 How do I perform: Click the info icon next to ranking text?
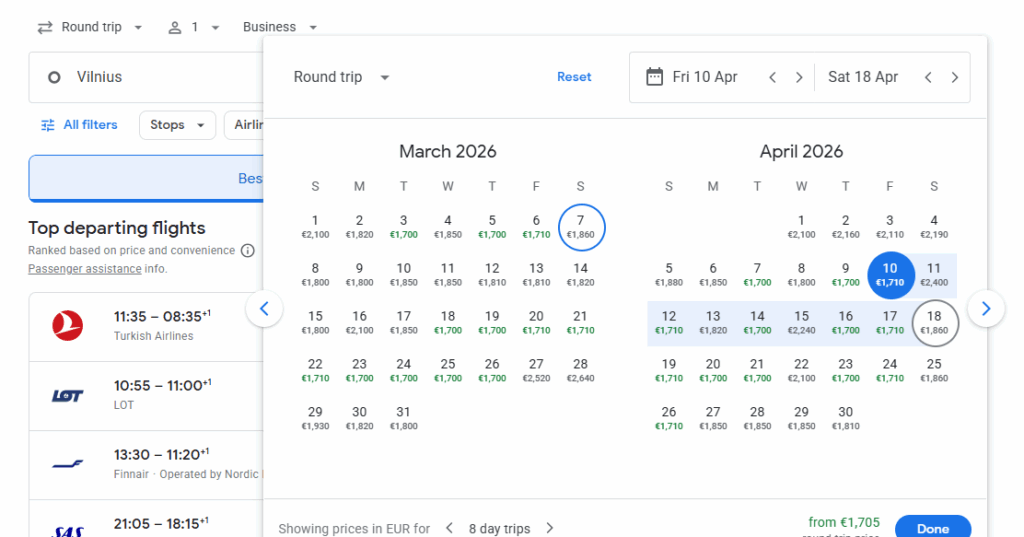tap(248, 251)
